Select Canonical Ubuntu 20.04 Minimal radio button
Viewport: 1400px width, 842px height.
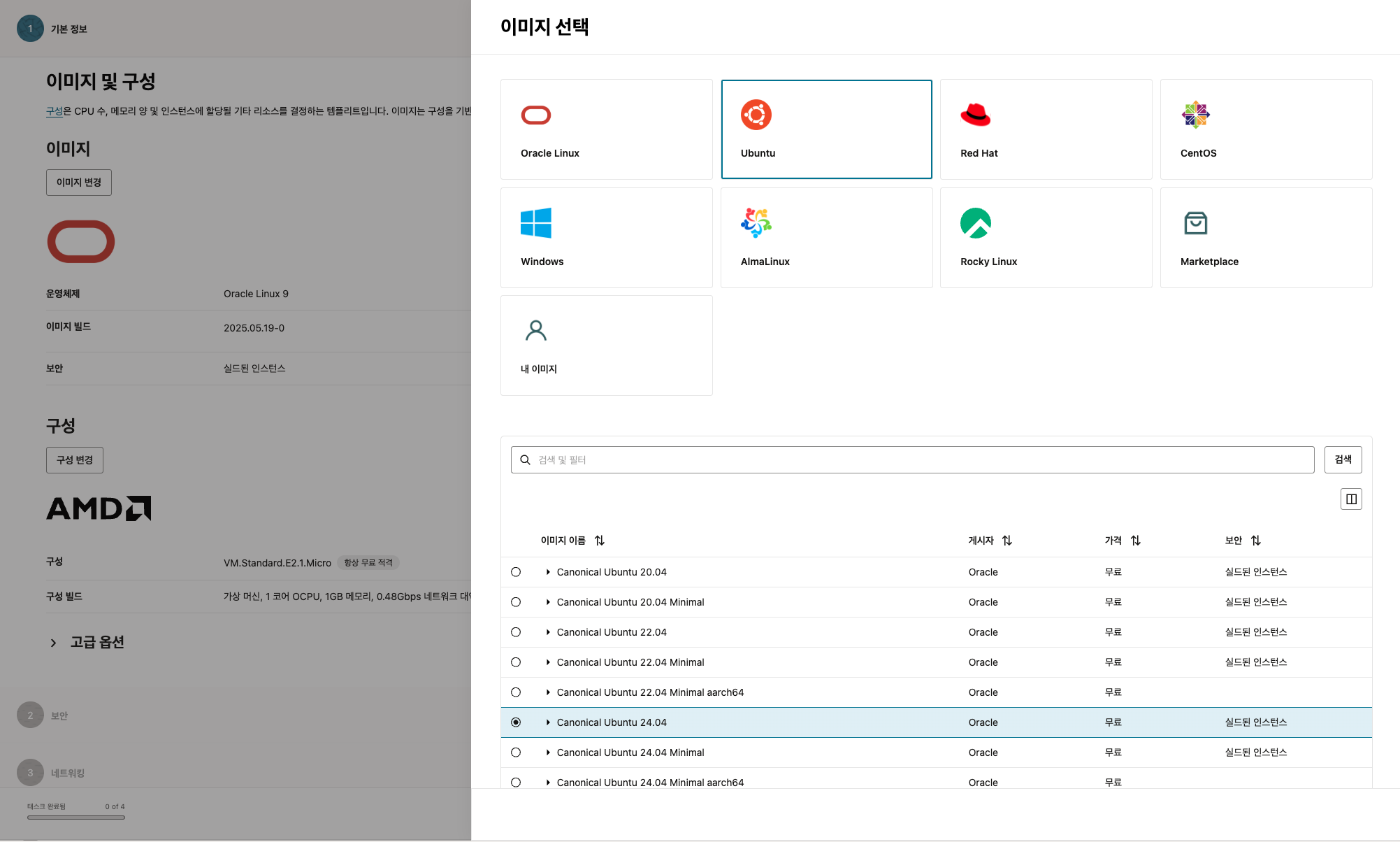pos(516,602)
